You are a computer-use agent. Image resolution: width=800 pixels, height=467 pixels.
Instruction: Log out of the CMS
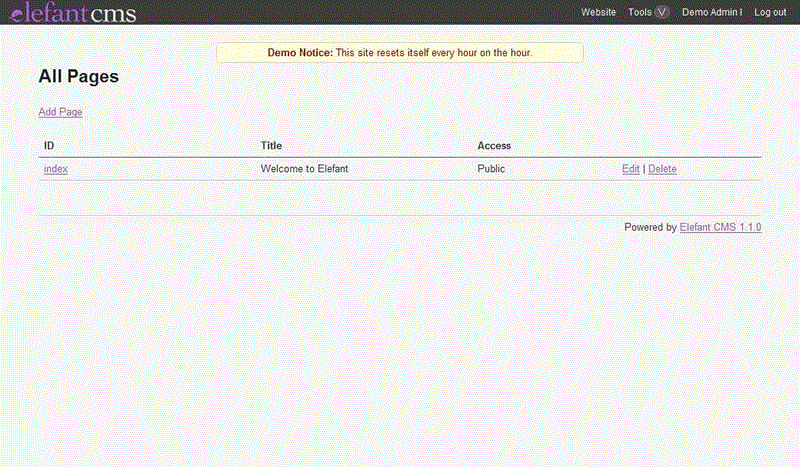pyautogui.click(x=770, y=12)
